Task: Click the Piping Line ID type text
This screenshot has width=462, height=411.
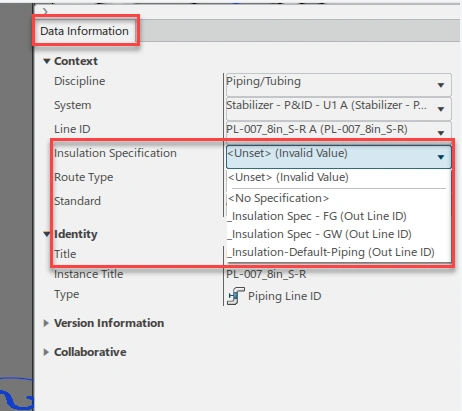Action: [x=284, y=296]
